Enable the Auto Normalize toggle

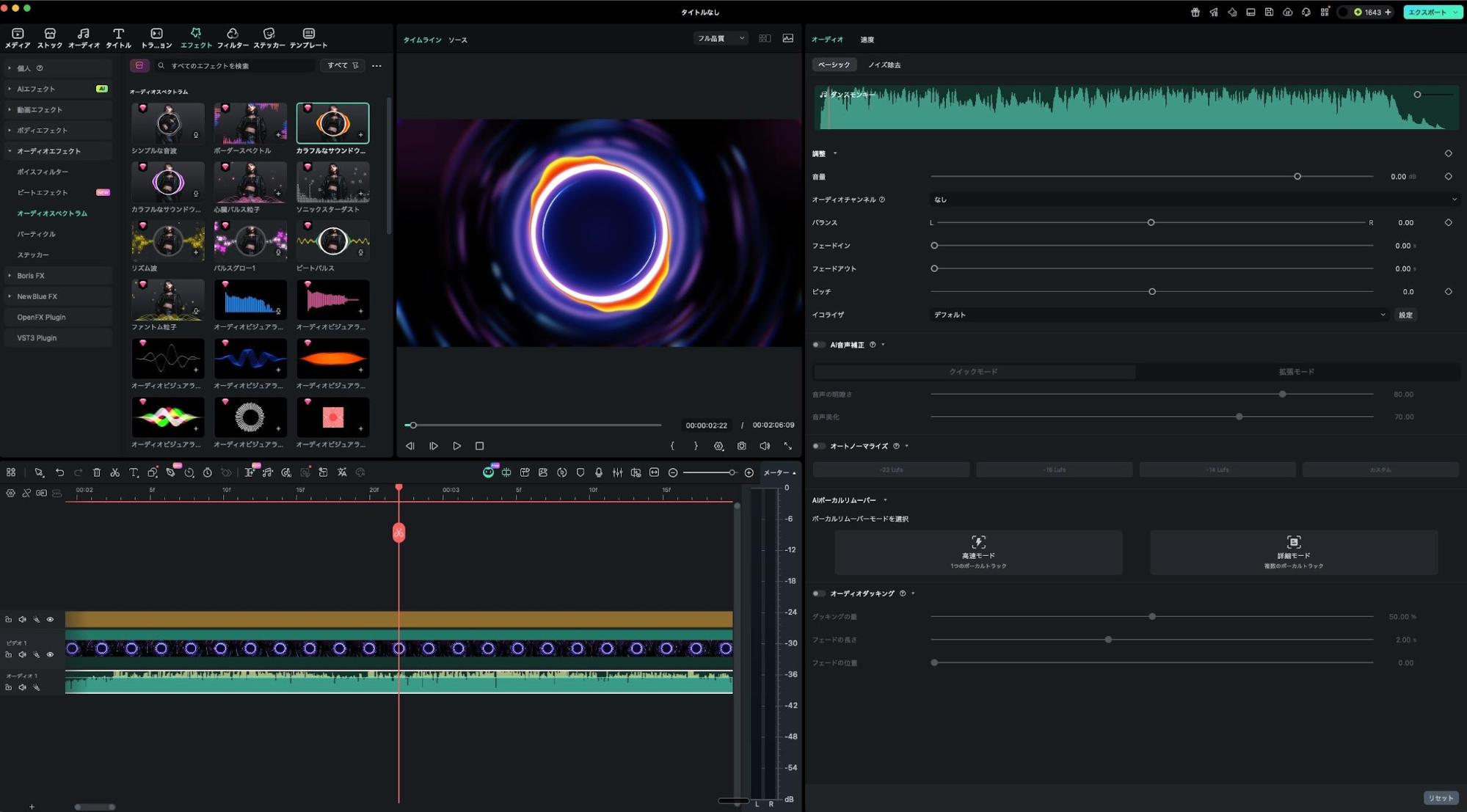click(x=818, y=446)
